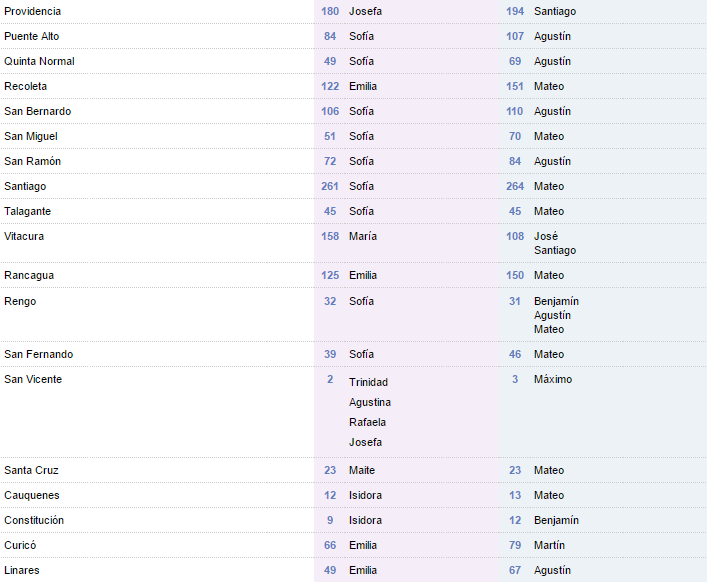This screenshot has width=707, height=582.
Task: Select boy count 194 in Providencia row
Action: (x=515, y=11)
